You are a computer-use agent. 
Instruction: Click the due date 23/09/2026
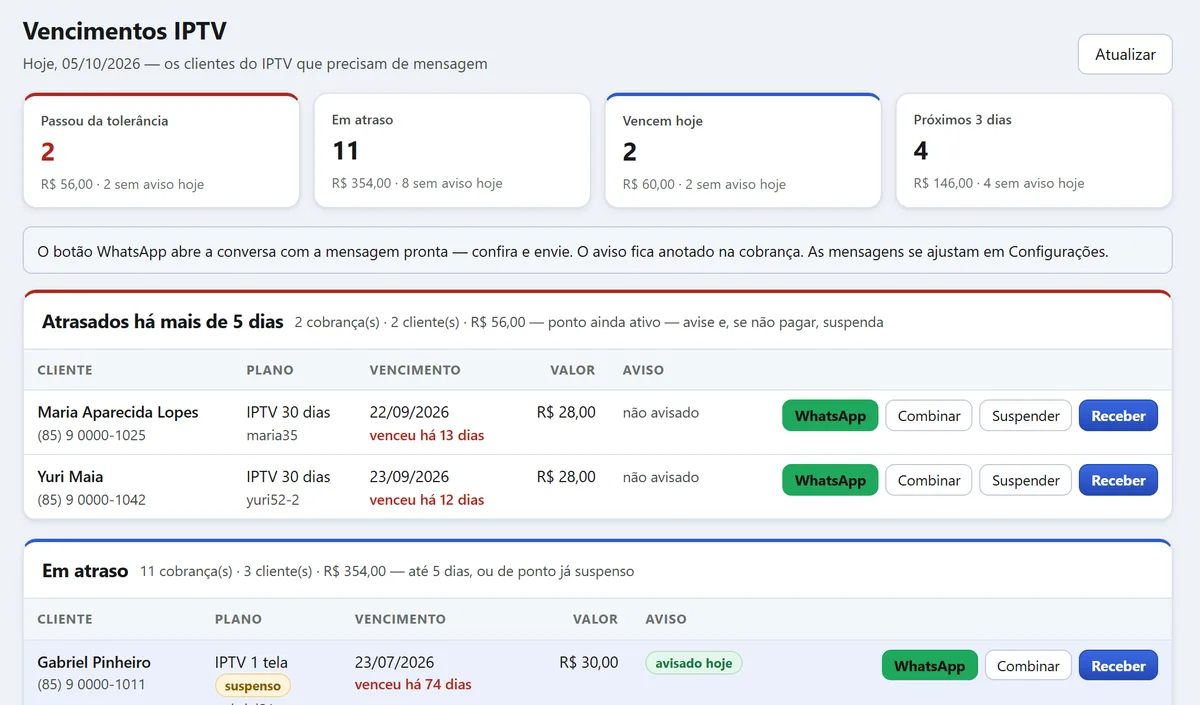coord(409,476)
